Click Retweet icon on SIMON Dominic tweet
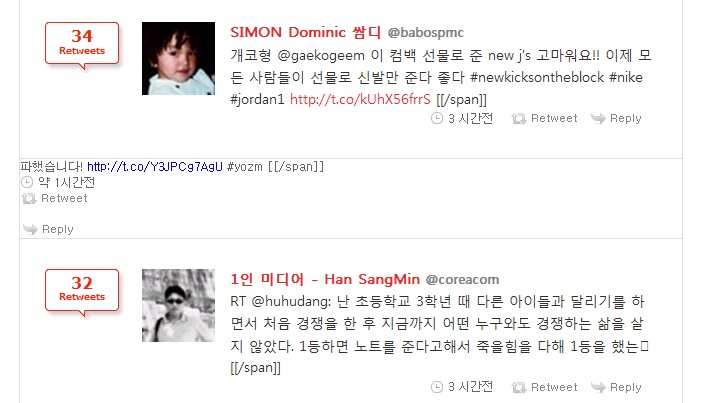 tap(518, 118)
